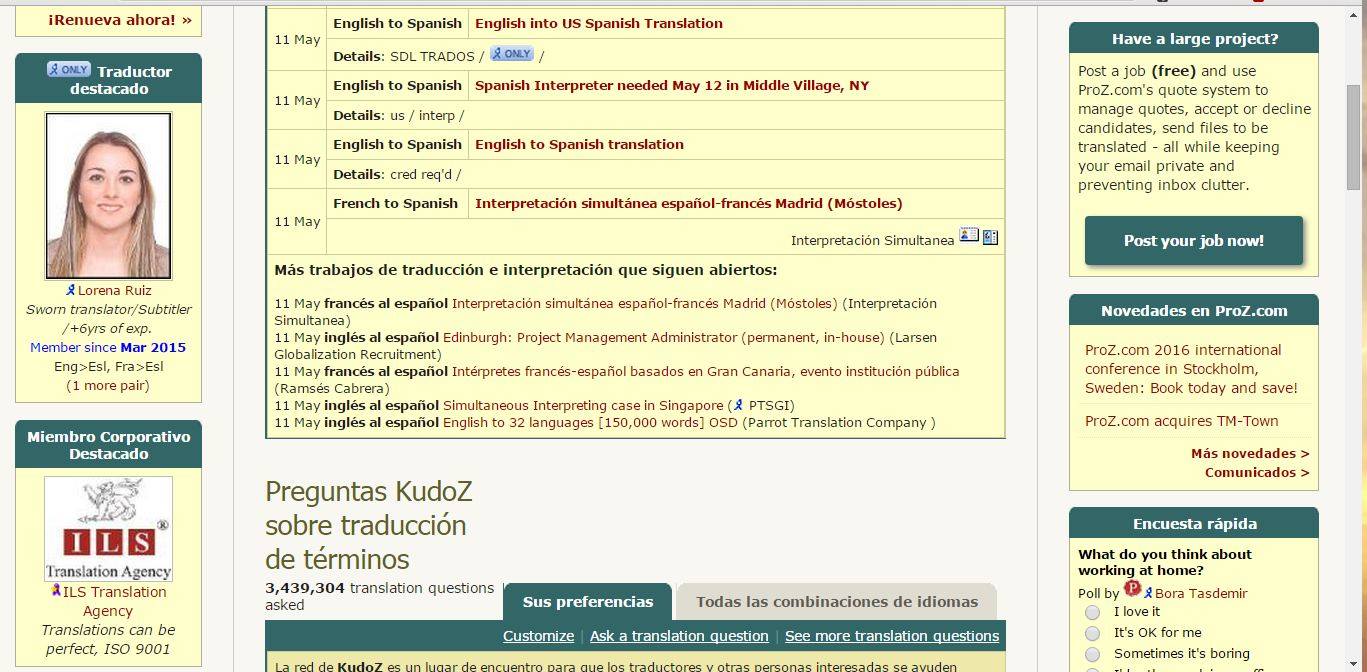Screen dimensions: 1367x672
Task: Click the ONLY badge in the Traductor destacado header
Action: (x=68, y=70)
